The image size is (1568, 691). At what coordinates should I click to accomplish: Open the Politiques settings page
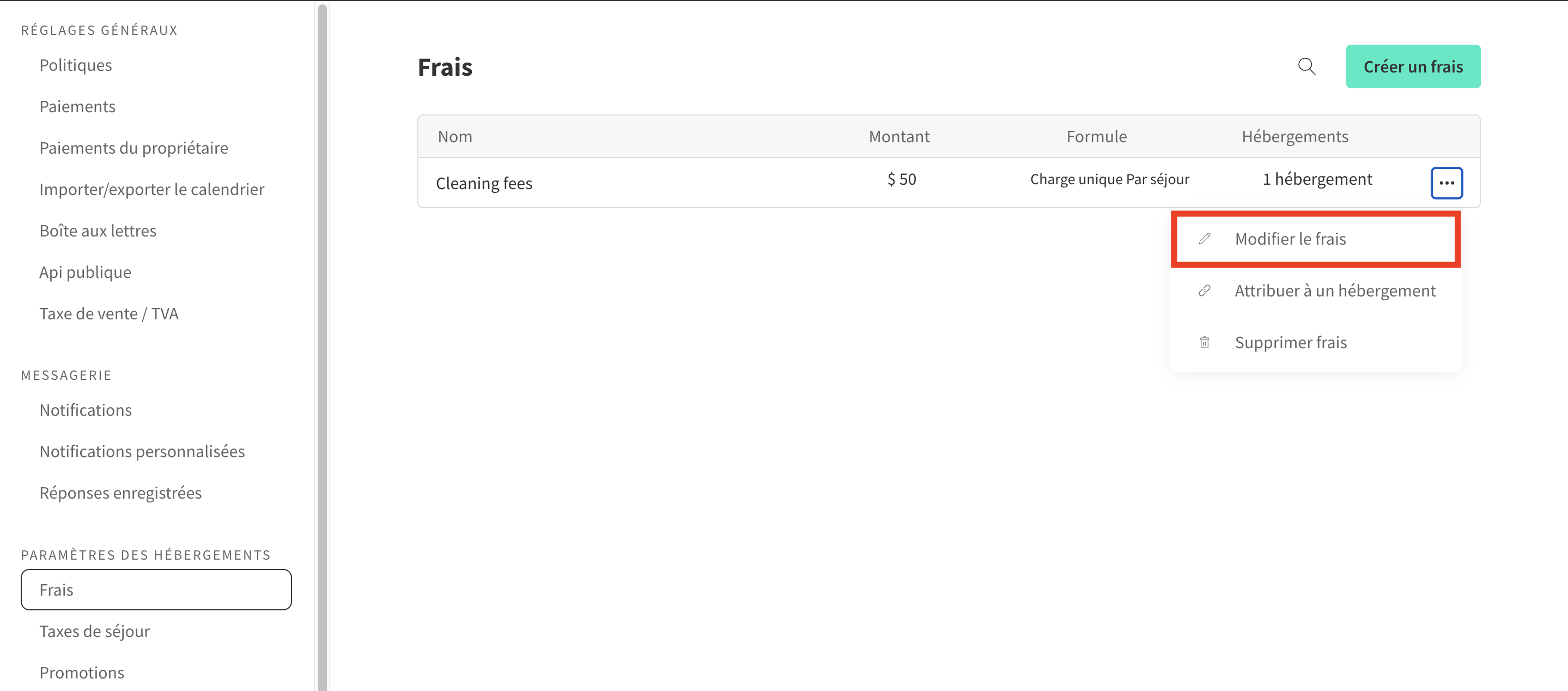[75, 64]
